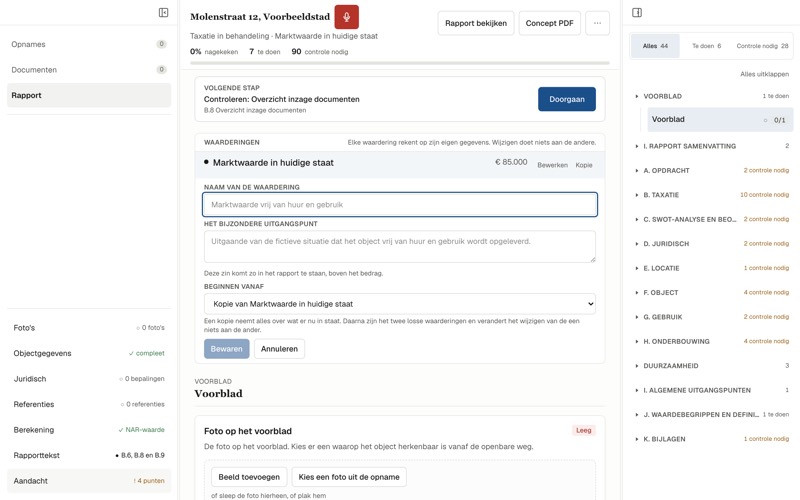Expand J. WAARDEBEGRIPPEN EN DEFINI… section
800x500 pixels.
pos(712,415)
